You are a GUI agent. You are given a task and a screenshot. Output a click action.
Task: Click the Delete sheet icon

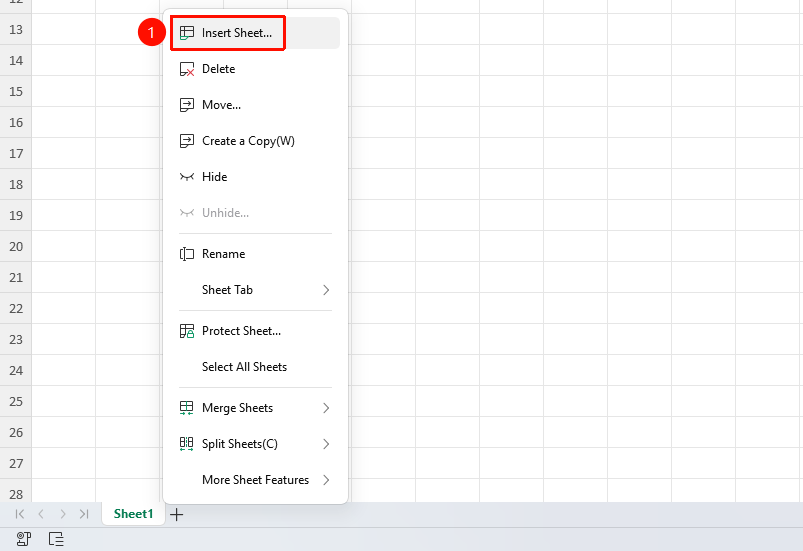click(x=187, y=69)
